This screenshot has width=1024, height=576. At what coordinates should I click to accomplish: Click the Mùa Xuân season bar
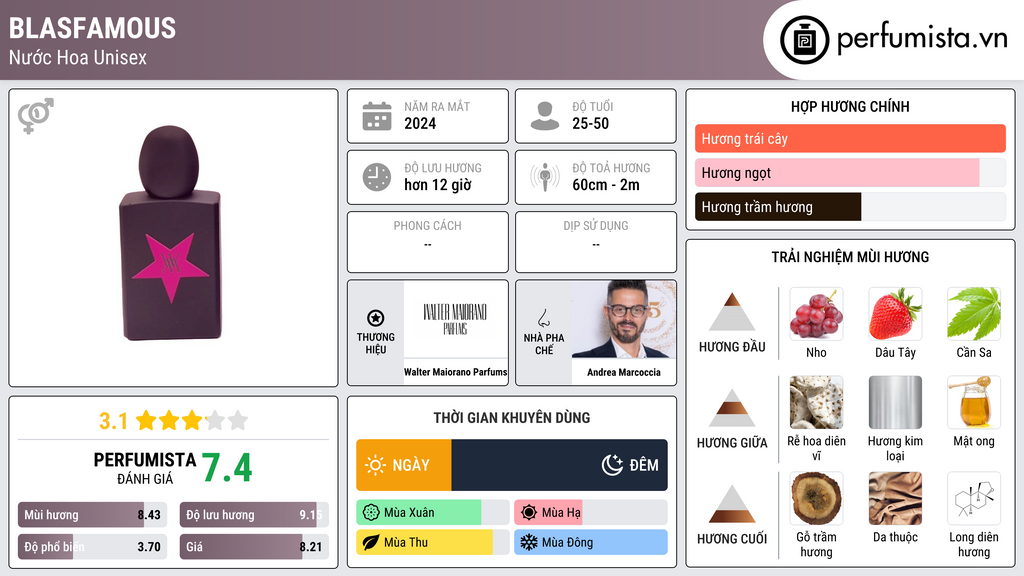coord(433,513)
